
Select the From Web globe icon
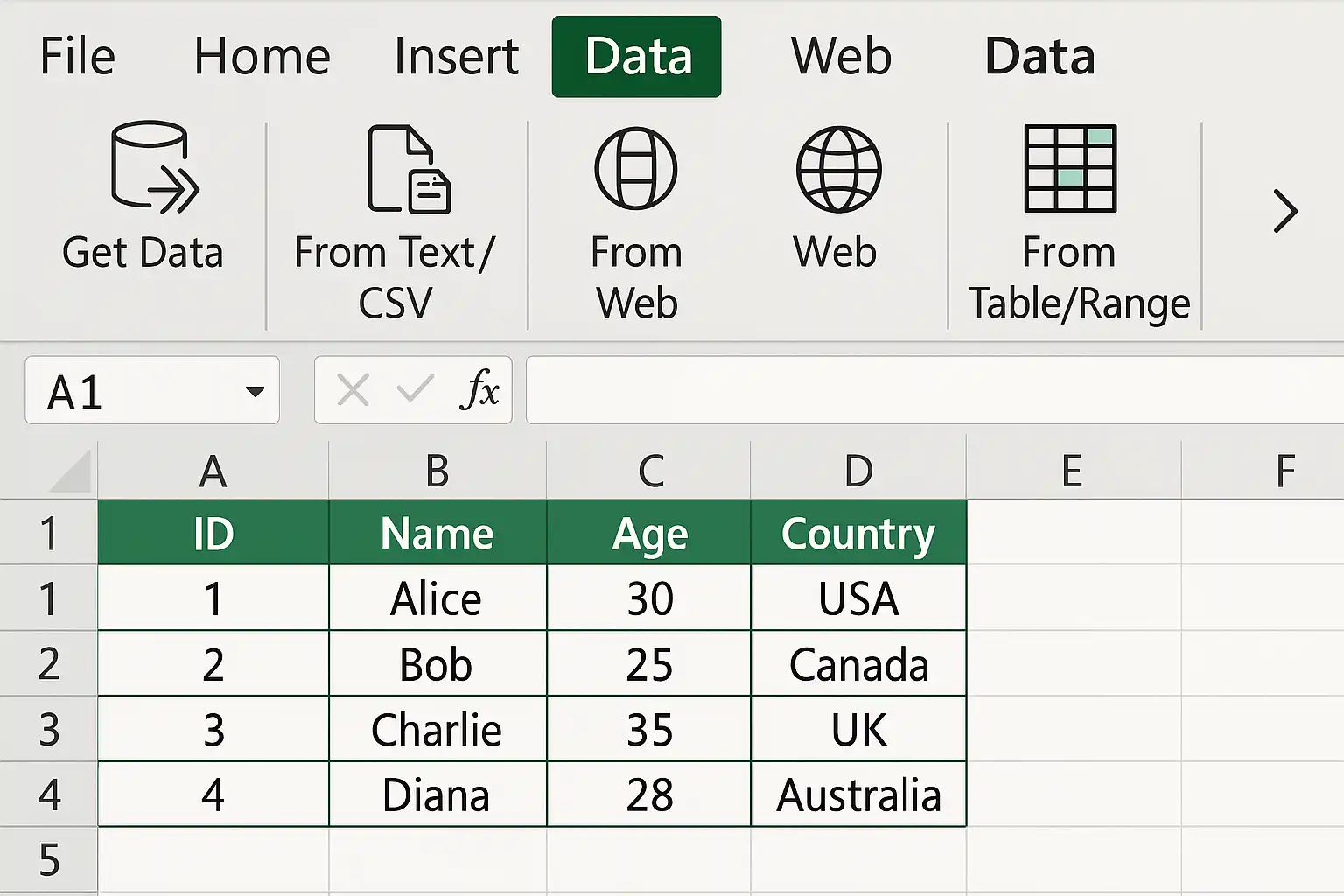[636, 168]
